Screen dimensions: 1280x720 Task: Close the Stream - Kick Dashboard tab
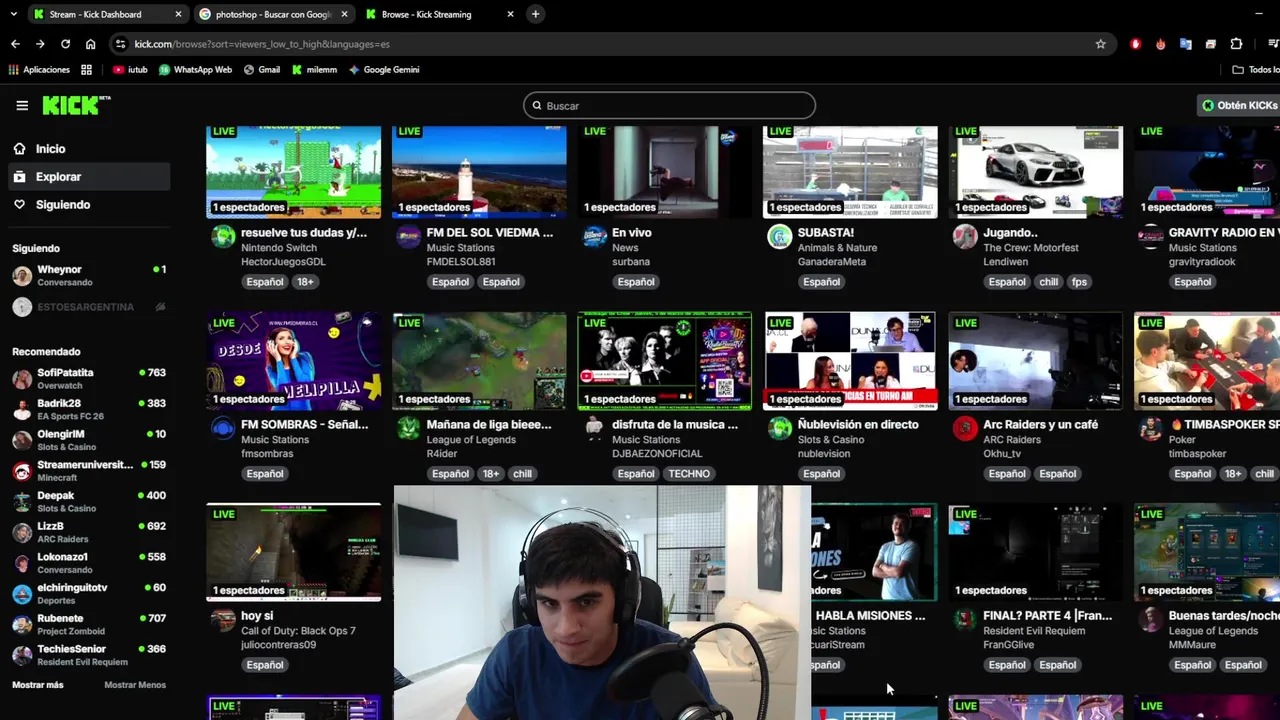point(179,14)
